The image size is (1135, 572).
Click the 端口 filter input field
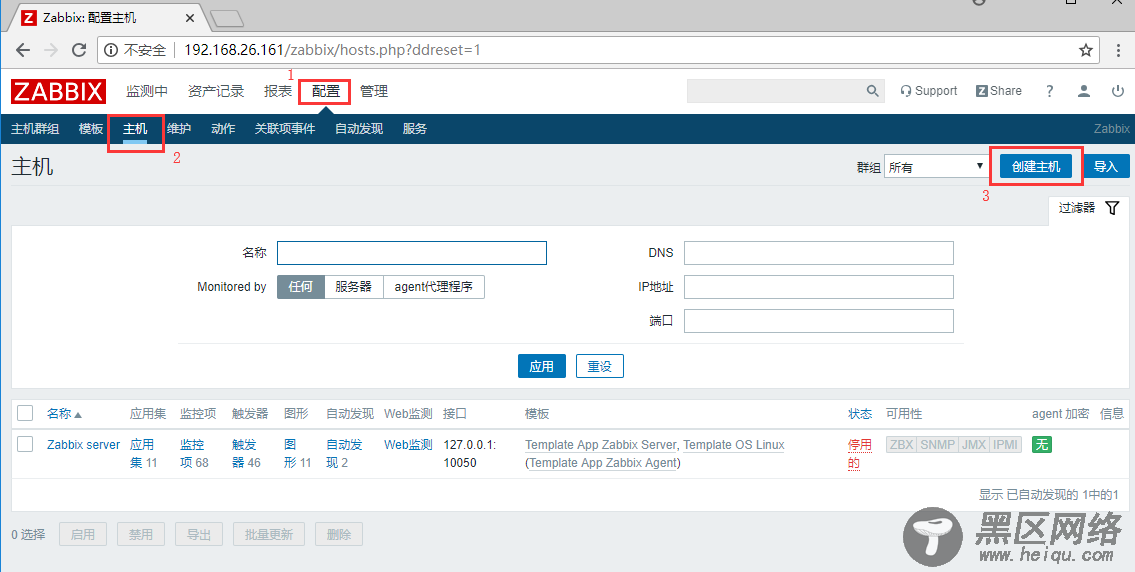click(x=819, y=321)
